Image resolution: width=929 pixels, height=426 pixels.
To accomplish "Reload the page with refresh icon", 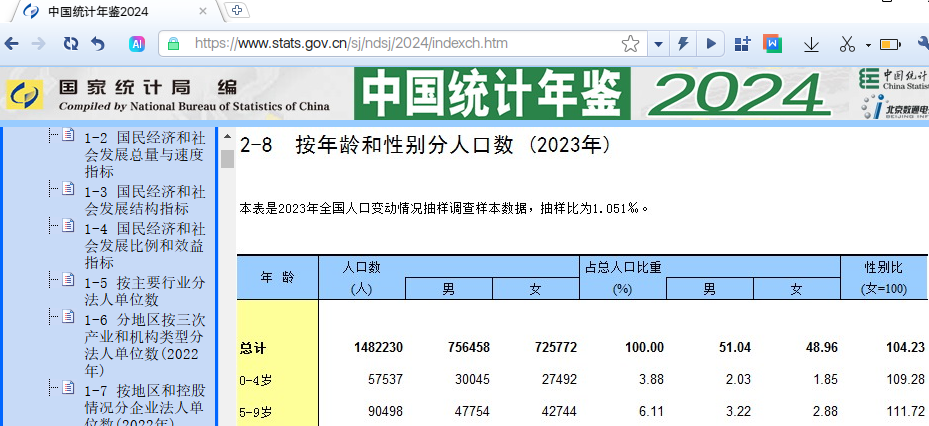I will point(70,44).
